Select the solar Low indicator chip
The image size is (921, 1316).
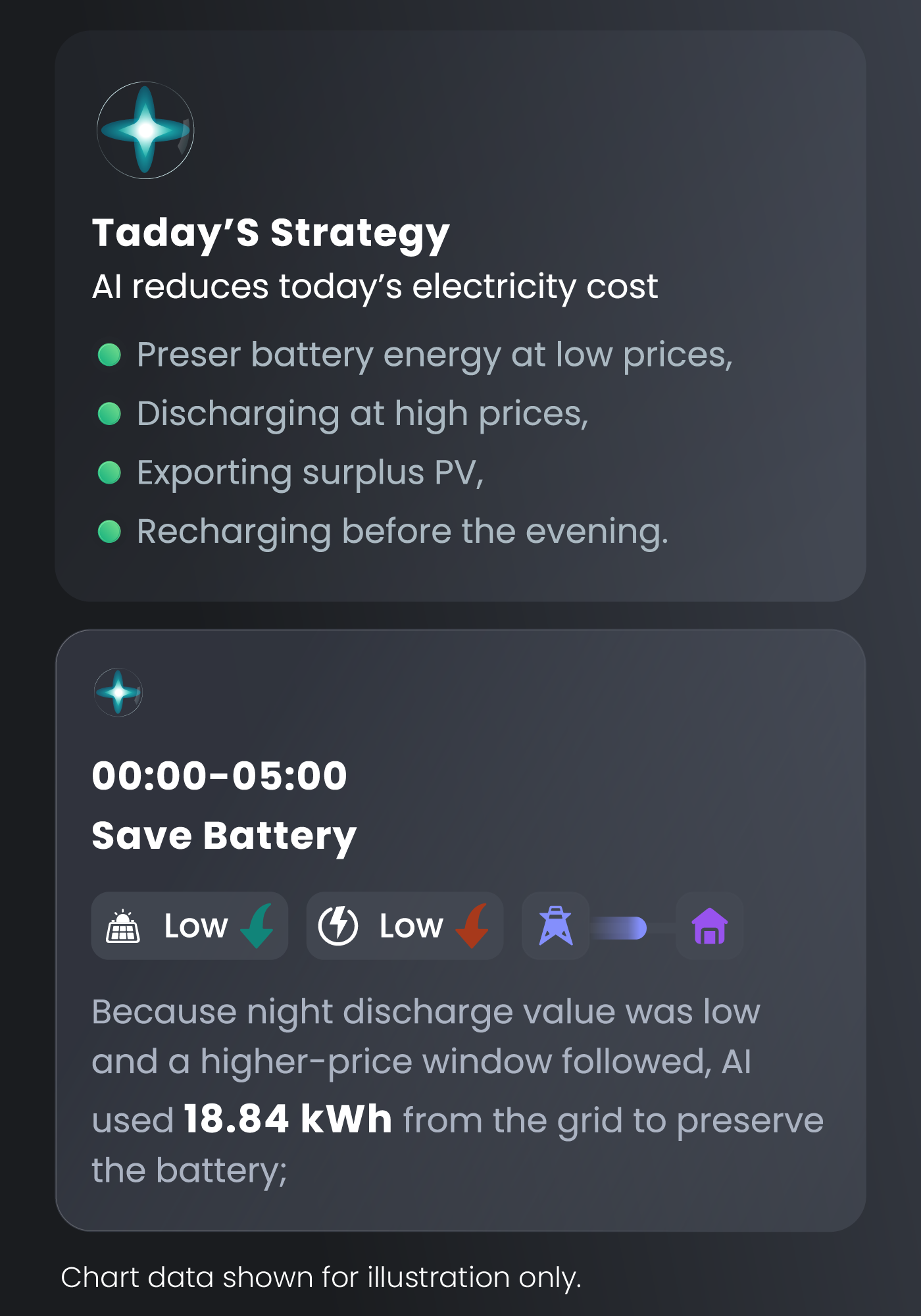[x=189, y=926]
